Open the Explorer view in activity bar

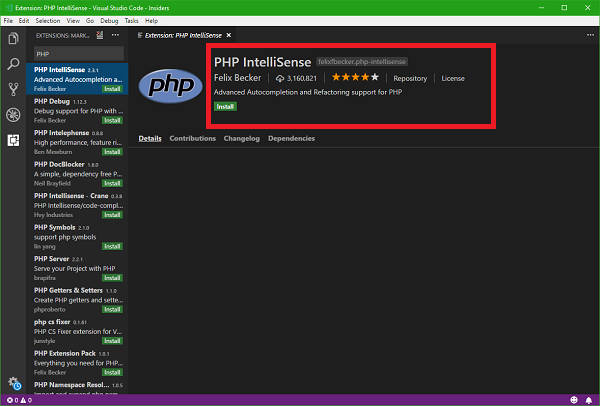[x=13, y=39]
